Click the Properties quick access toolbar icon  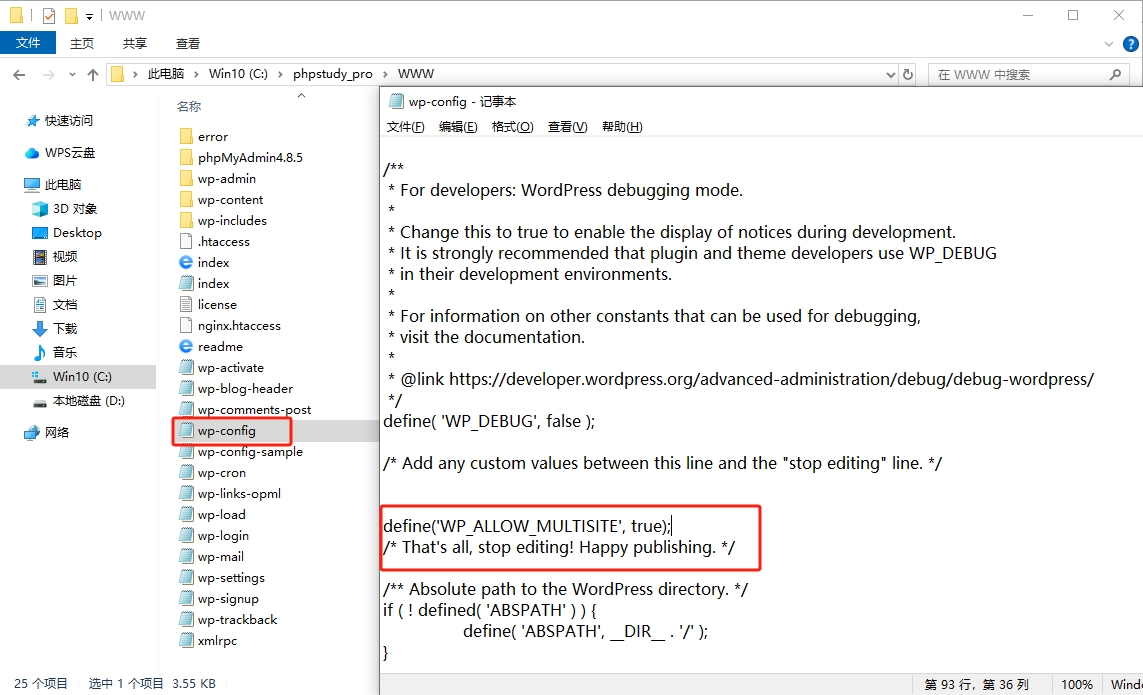(49, 15)
